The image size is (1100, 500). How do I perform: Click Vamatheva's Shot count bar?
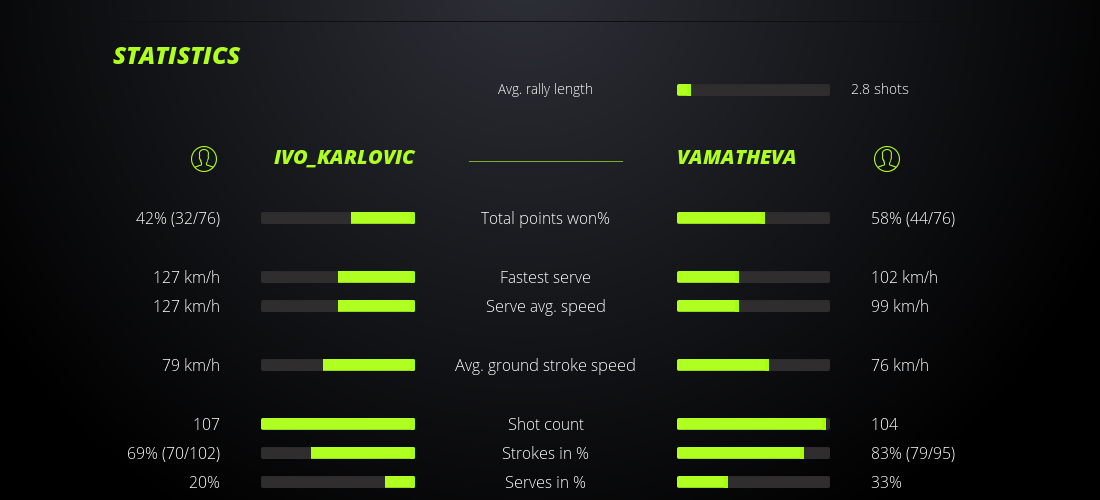point(753,424)
